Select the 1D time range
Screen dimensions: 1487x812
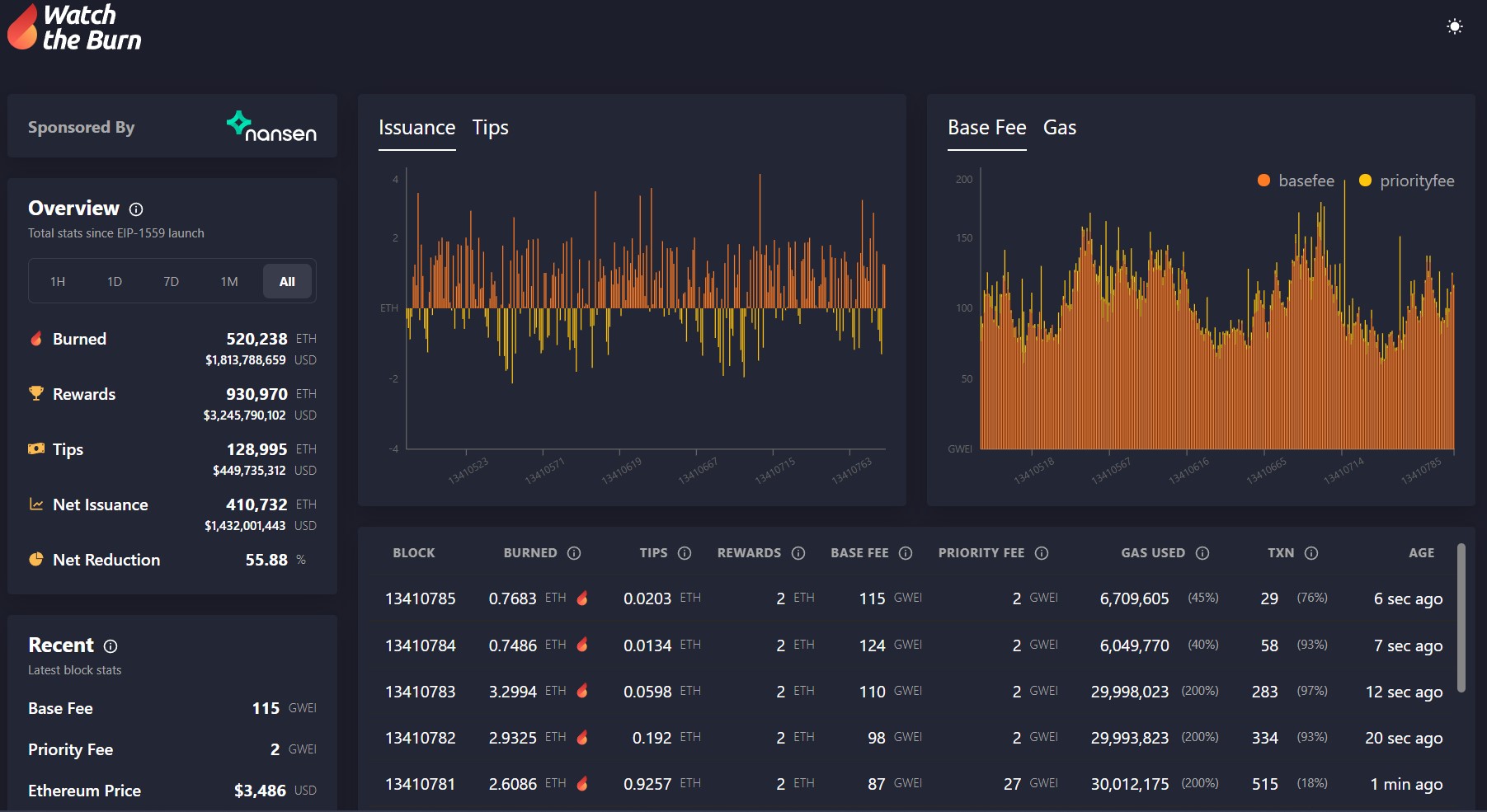pyautogui.click(x=115, y=282)
